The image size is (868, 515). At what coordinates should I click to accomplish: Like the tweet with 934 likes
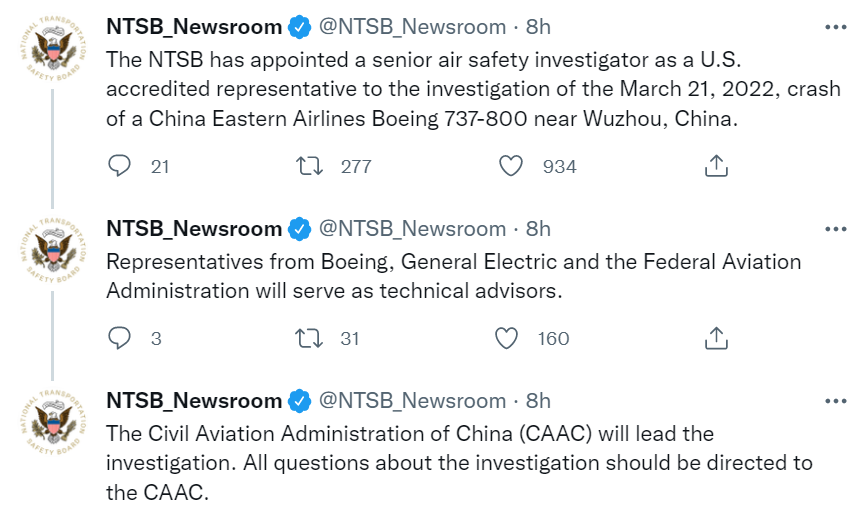click(510, 166)
